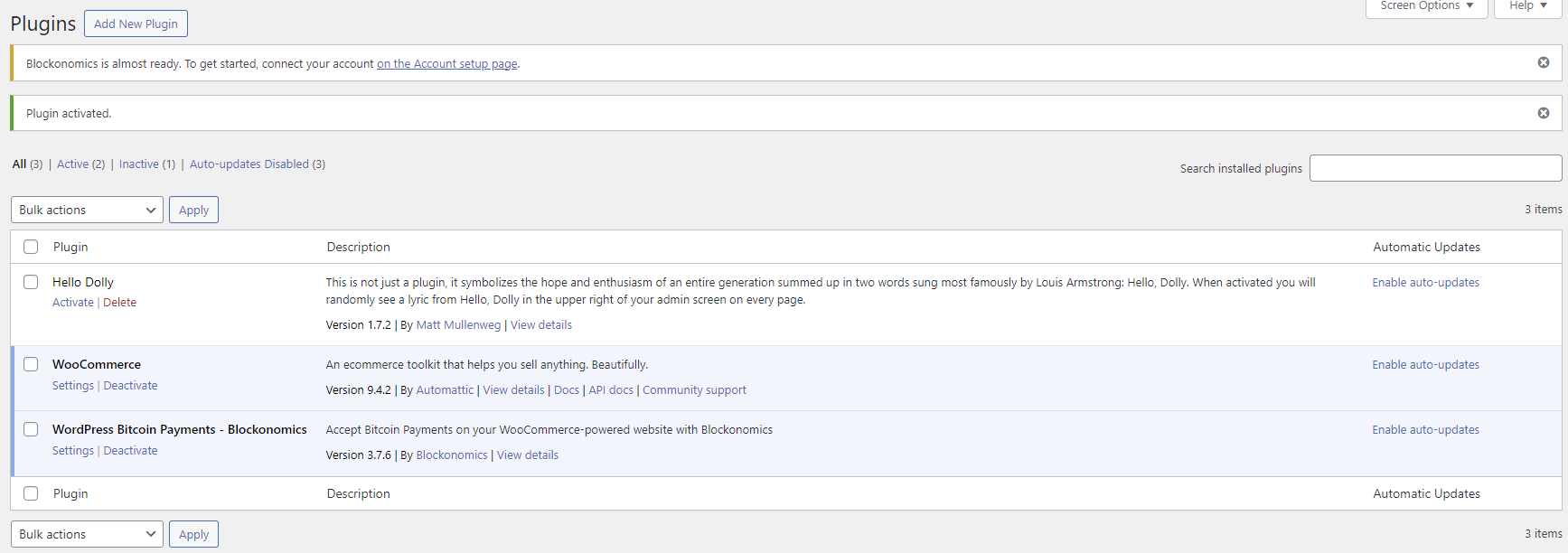The height and width of the screenshot is (553, 1568).
Task: Dismiss the Blockonomics setup notice
Action: coord(1544,62)
